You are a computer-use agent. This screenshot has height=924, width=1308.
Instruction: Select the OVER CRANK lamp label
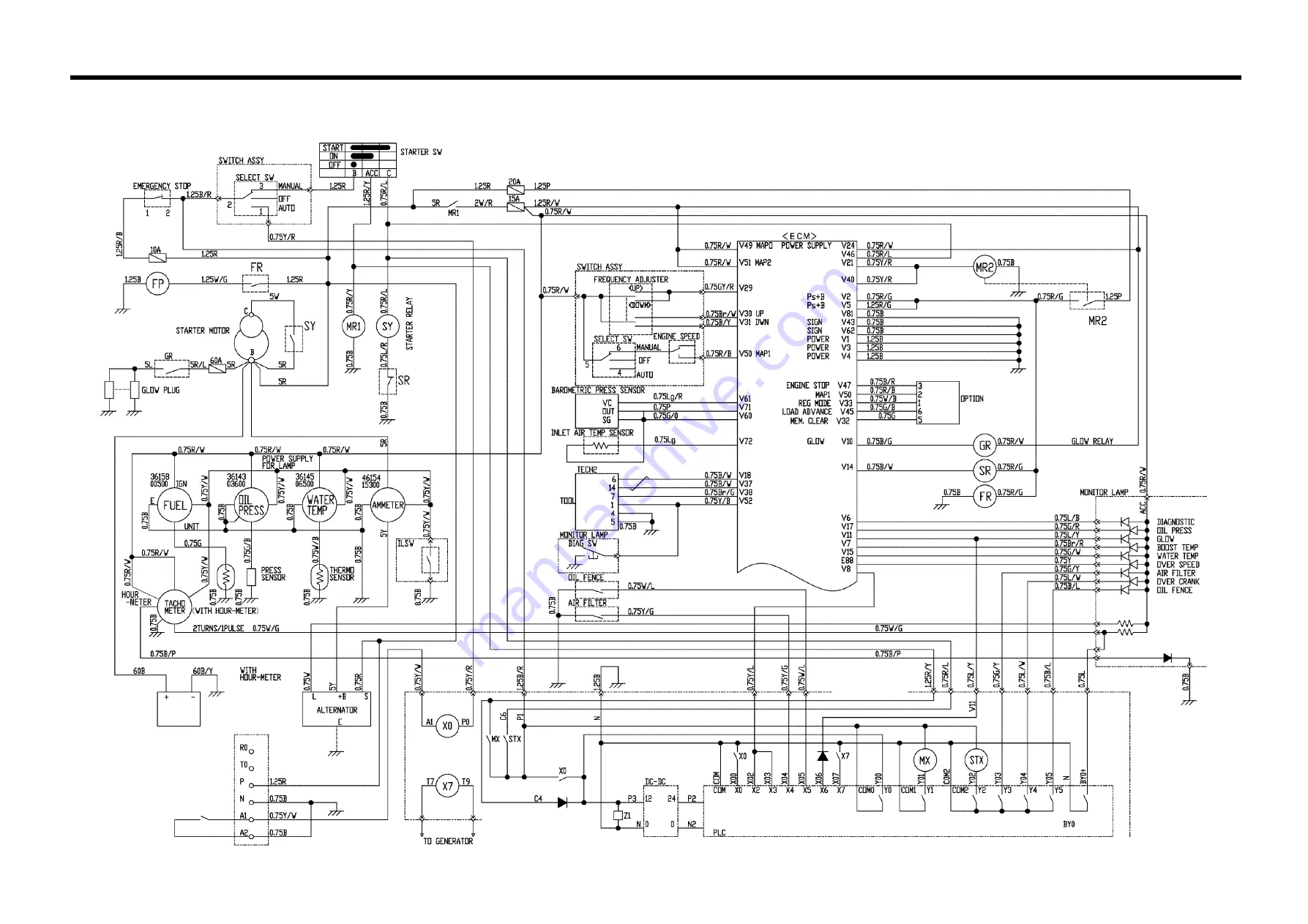click(1178, 582)
